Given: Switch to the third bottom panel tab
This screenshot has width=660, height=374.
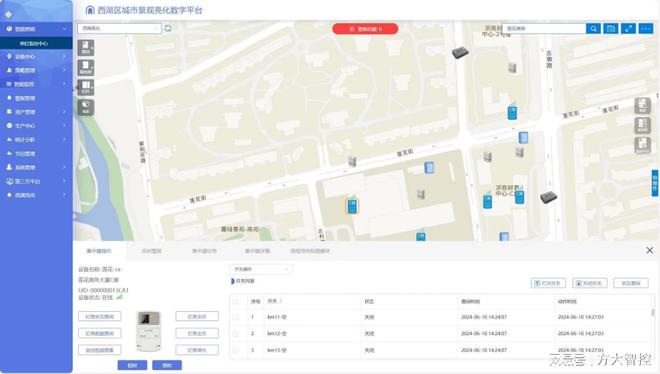Looking at the screenshot, I should coord(205,251).
